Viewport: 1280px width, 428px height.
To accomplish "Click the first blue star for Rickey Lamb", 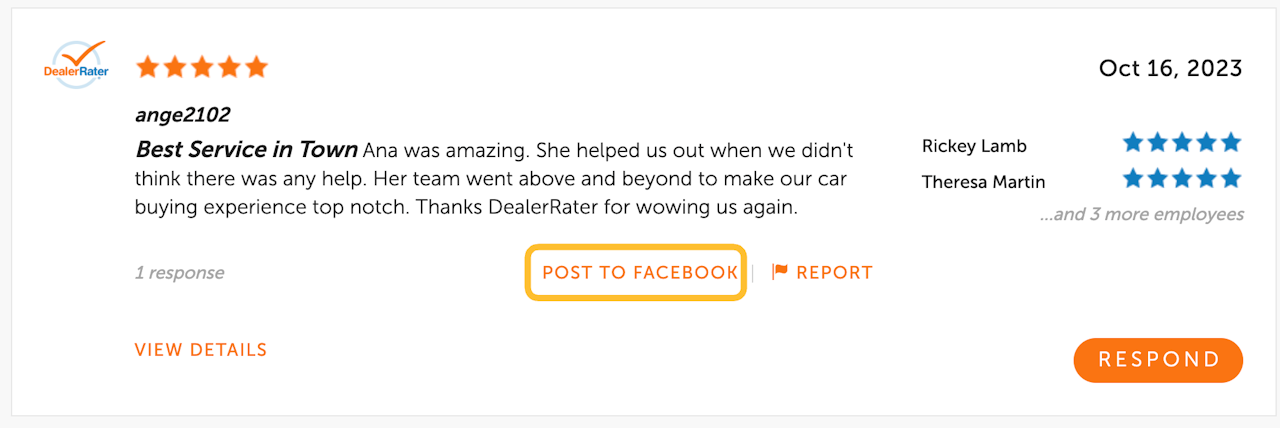I will [x=1133, y=143].
